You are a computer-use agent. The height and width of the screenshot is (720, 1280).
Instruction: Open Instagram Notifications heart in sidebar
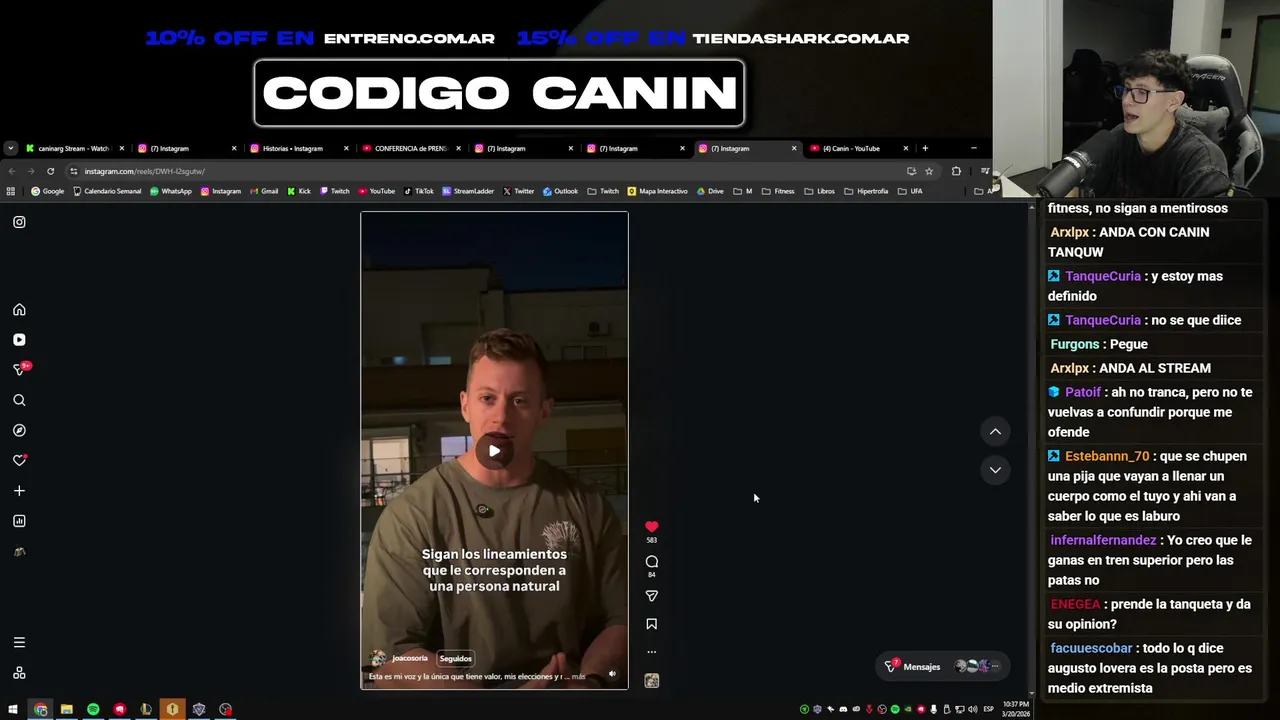pos(19,461)
